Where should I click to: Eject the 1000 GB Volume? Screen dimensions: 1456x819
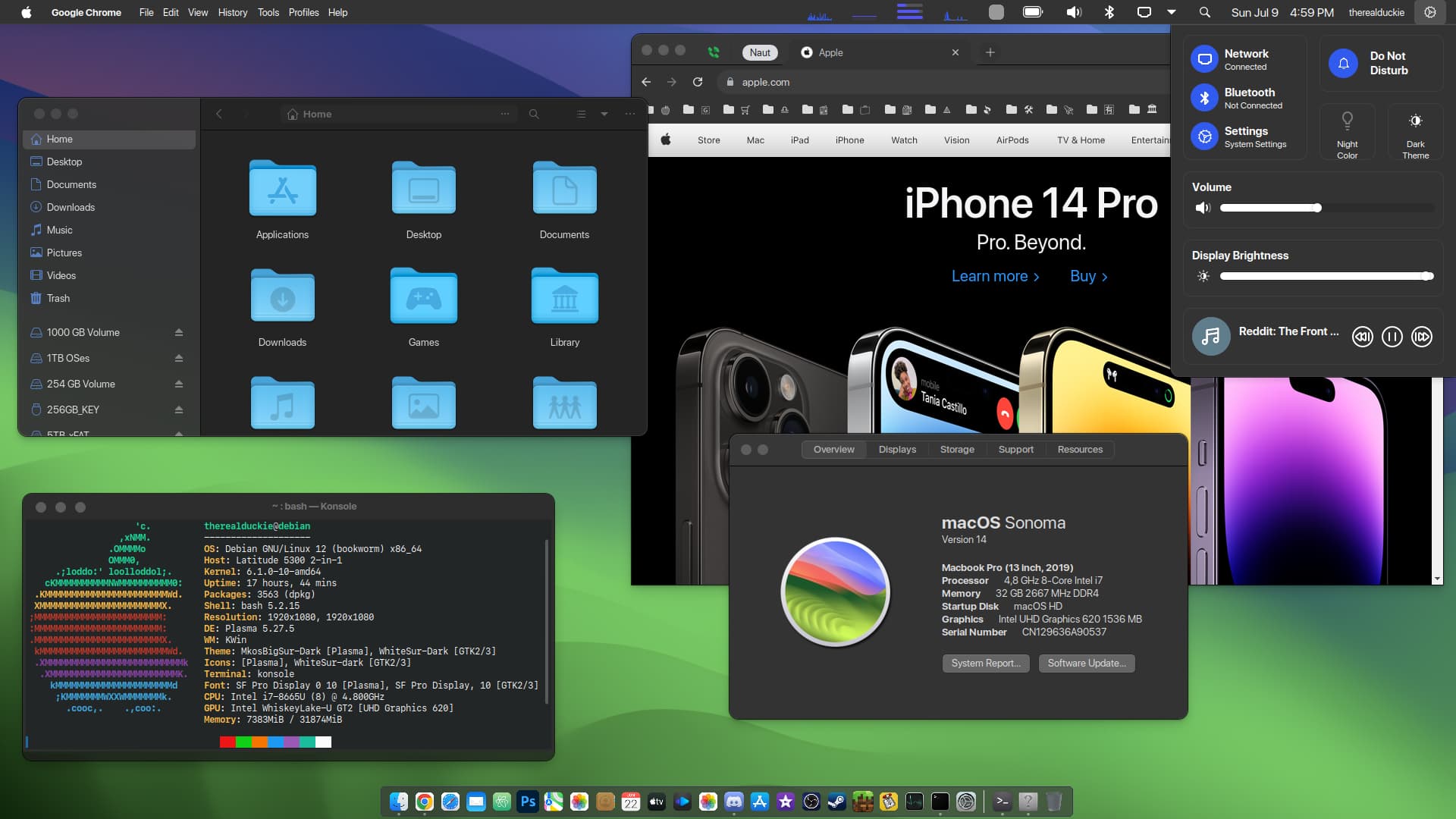click(x=179, y=332)
